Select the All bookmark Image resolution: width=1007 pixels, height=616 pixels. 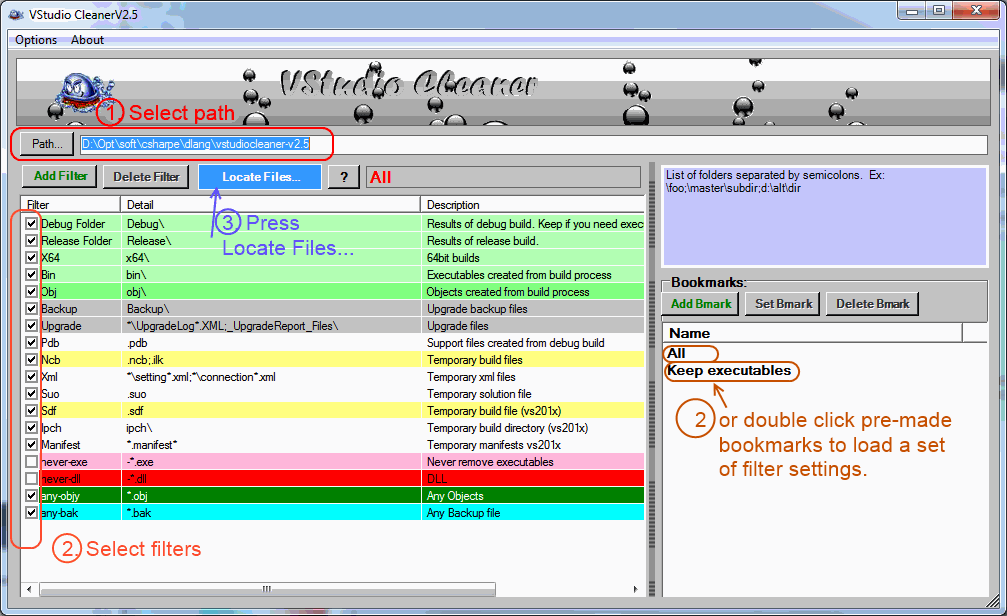tap(676, 353)
